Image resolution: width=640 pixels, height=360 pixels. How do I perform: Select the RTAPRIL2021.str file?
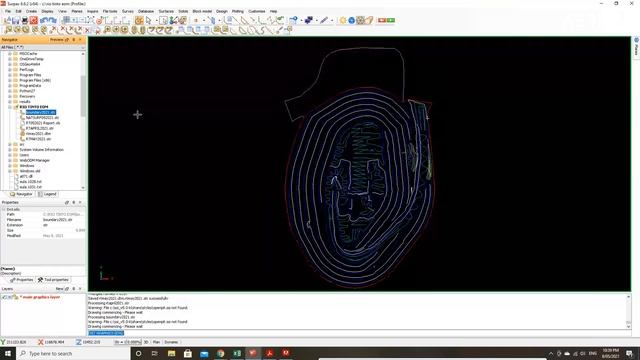39,128
